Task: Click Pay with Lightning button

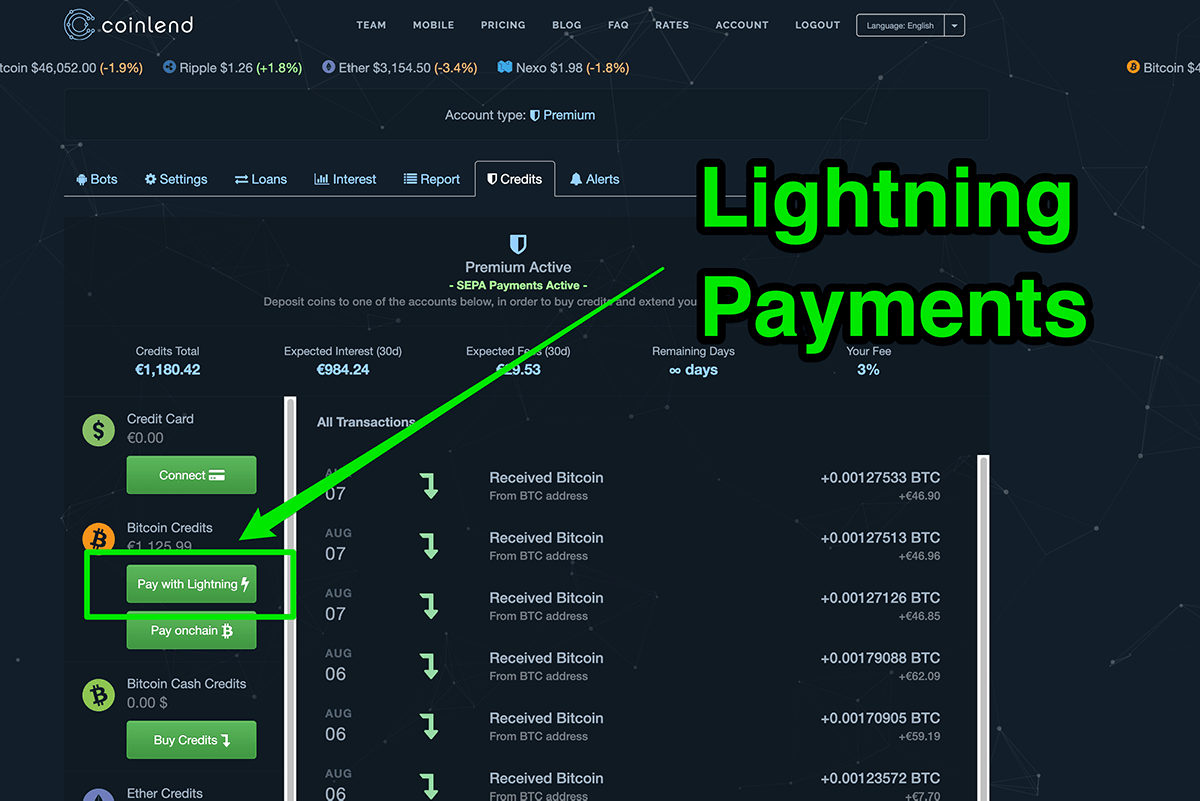Action: coord(191,584)
